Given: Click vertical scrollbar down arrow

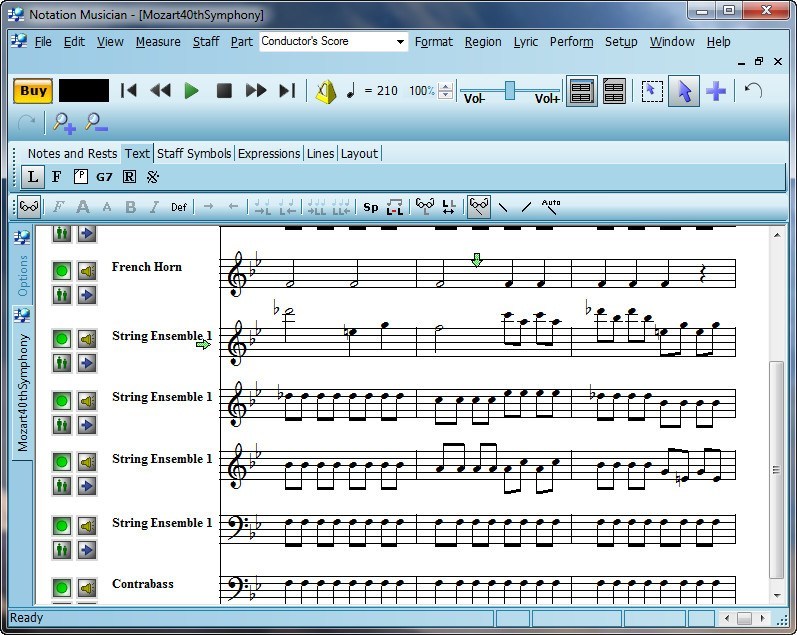Looking at the screenshot, I should point(777,595).
